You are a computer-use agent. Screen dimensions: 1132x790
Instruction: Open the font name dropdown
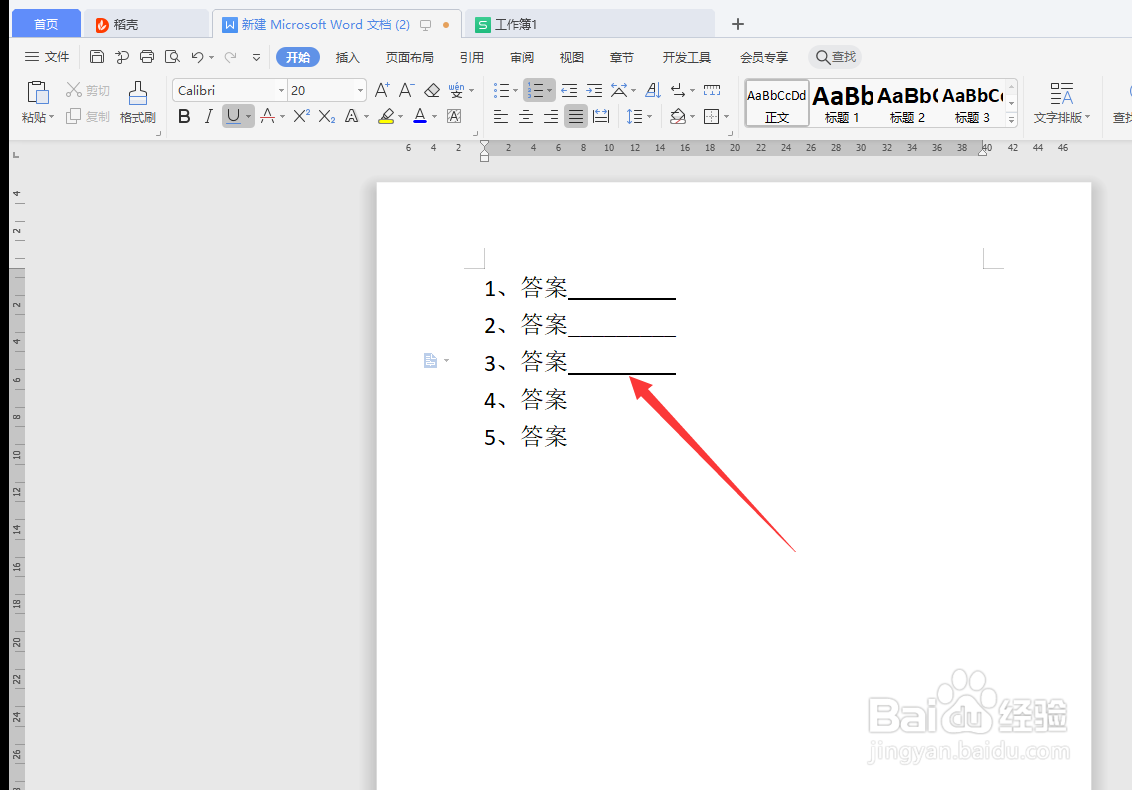click(x=282, y=90)
